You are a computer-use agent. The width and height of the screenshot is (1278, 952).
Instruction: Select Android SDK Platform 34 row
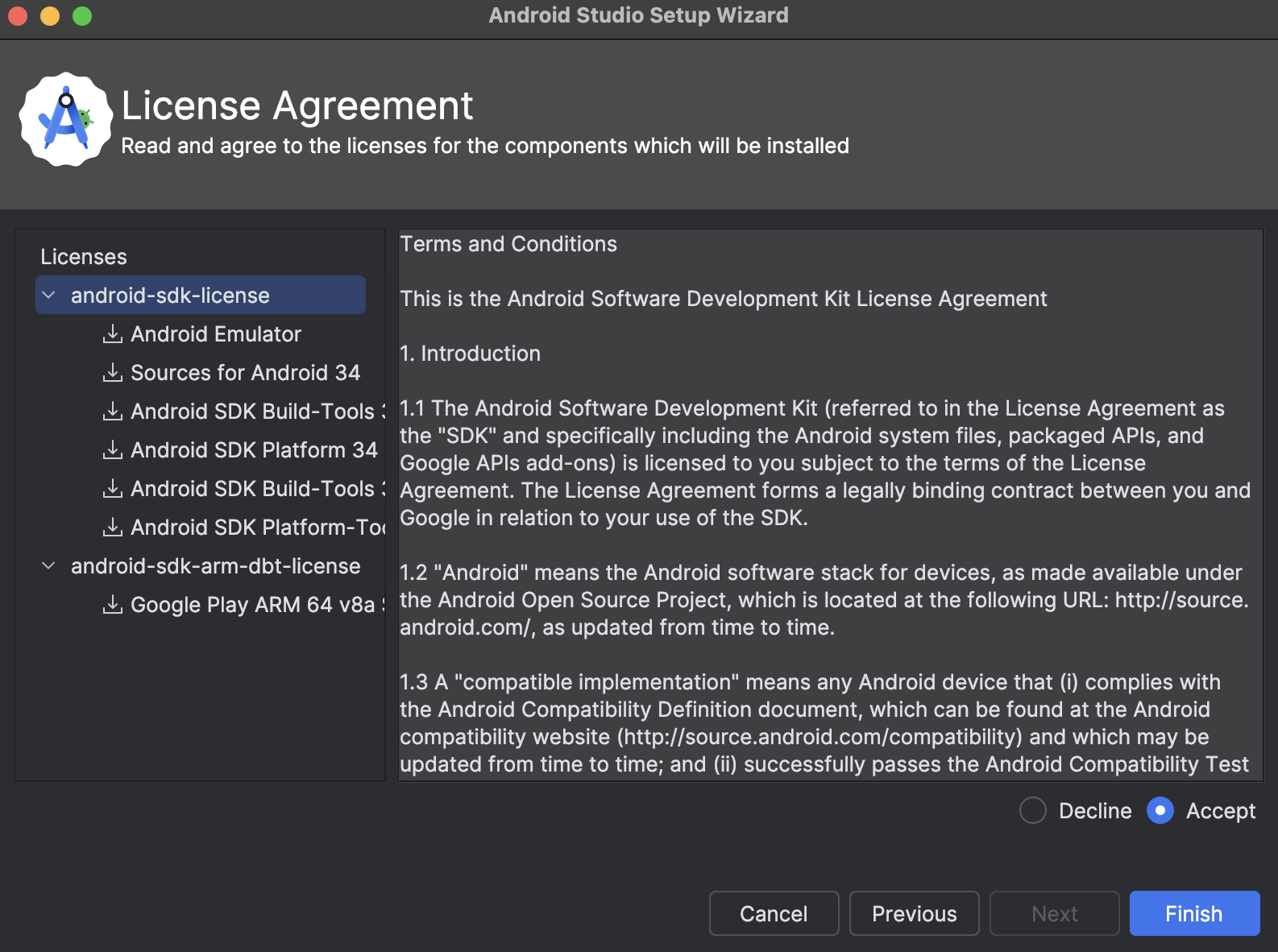254,449
